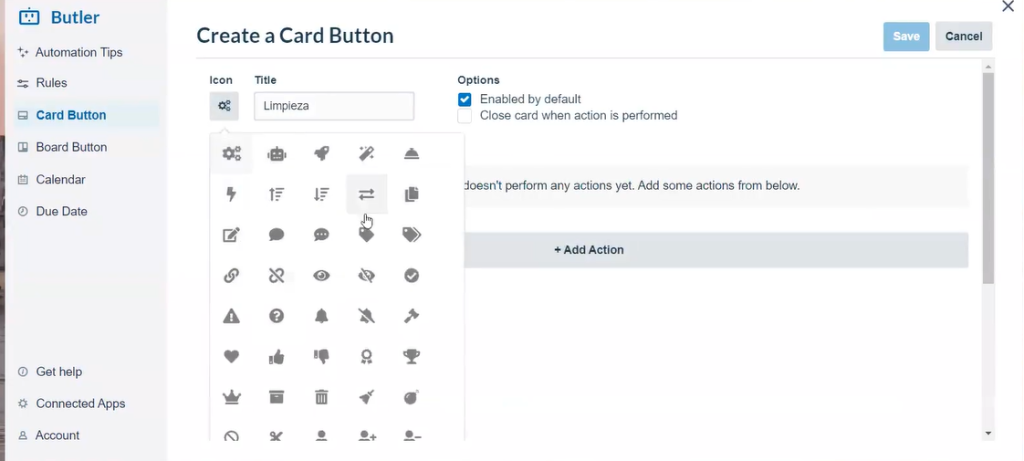1024x461 pixels.
Task: Select the trophy icon
Action: point(411,356)
